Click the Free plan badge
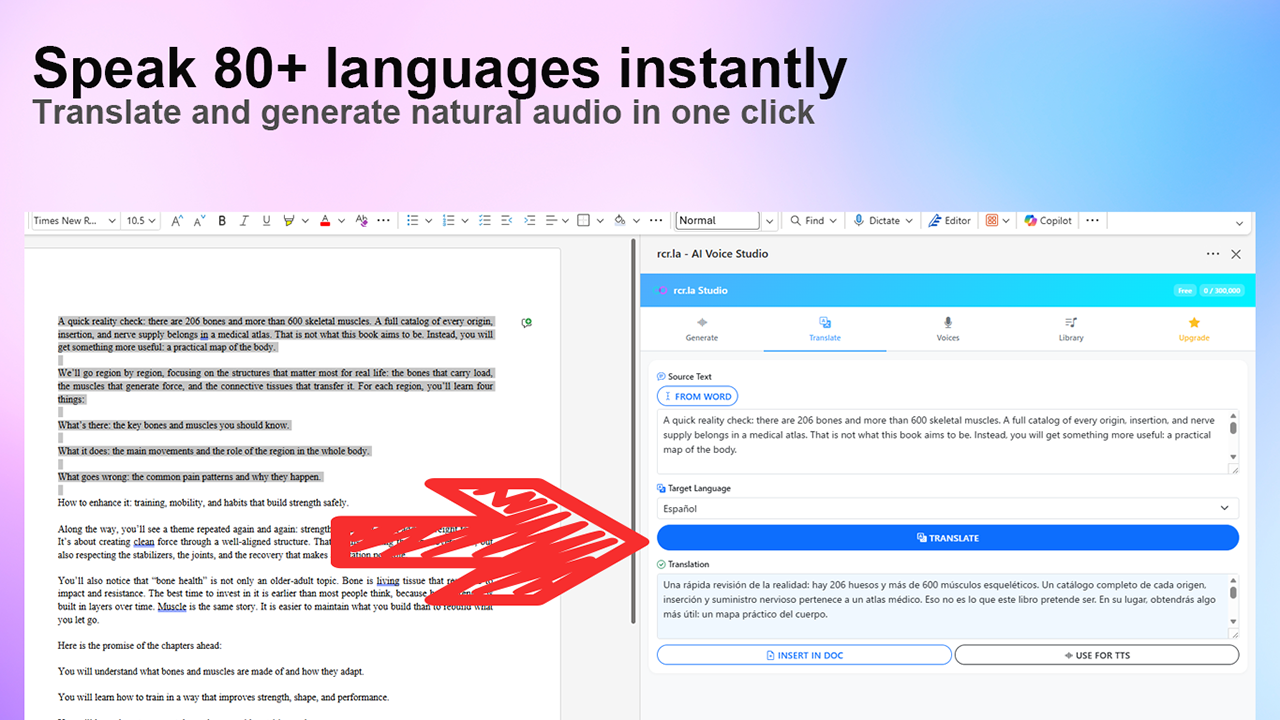The height and width of the screenshot is (720, 1280). coord(1185,291)
